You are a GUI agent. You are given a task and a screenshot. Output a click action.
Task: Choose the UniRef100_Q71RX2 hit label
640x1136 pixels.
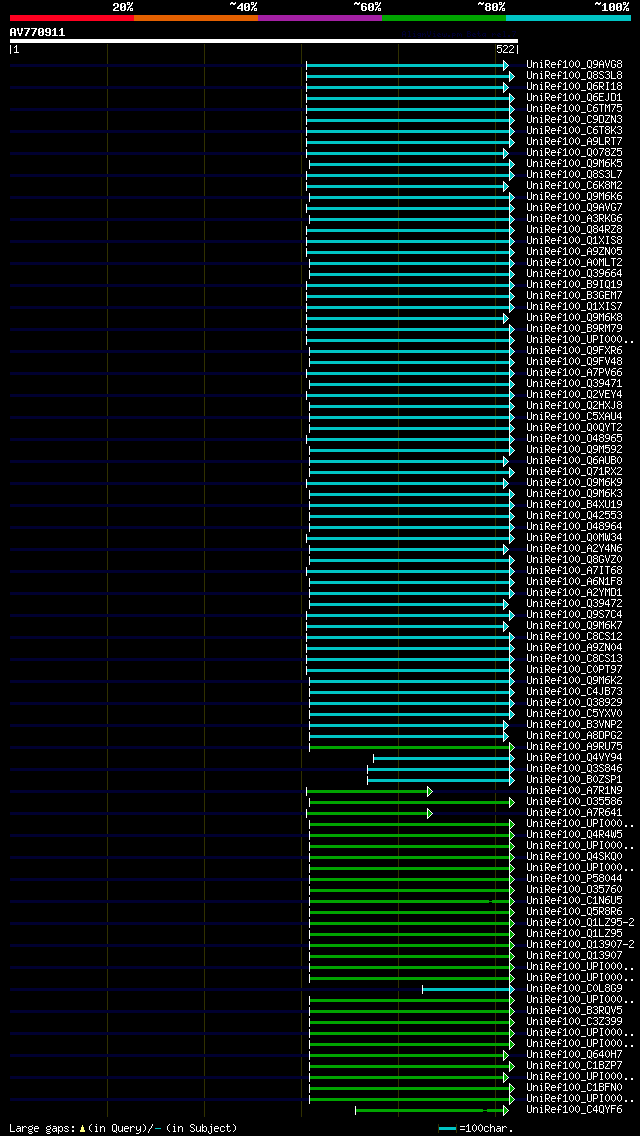(574, 472)
